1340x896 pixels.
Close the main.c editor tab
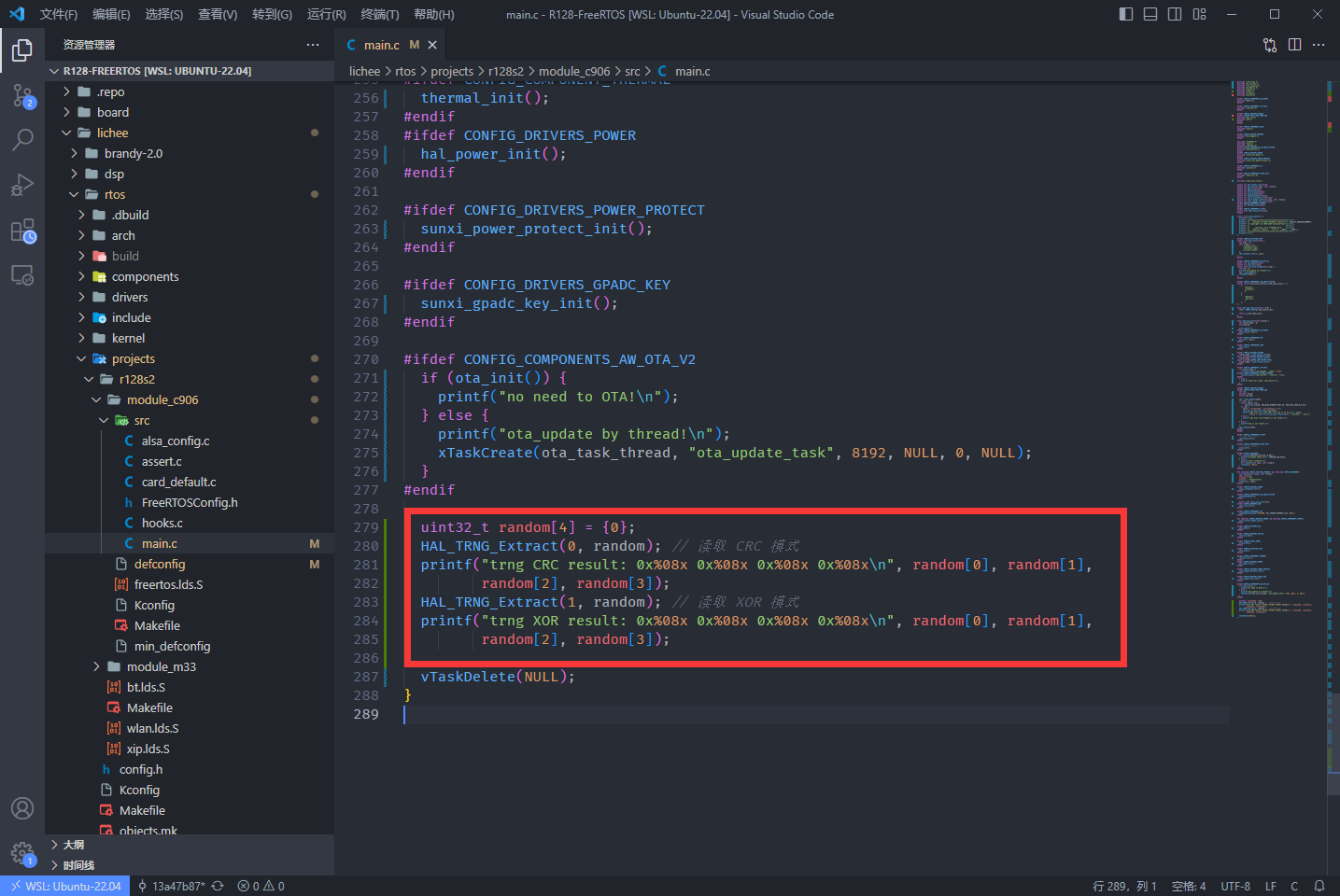[x=432, y=45]
